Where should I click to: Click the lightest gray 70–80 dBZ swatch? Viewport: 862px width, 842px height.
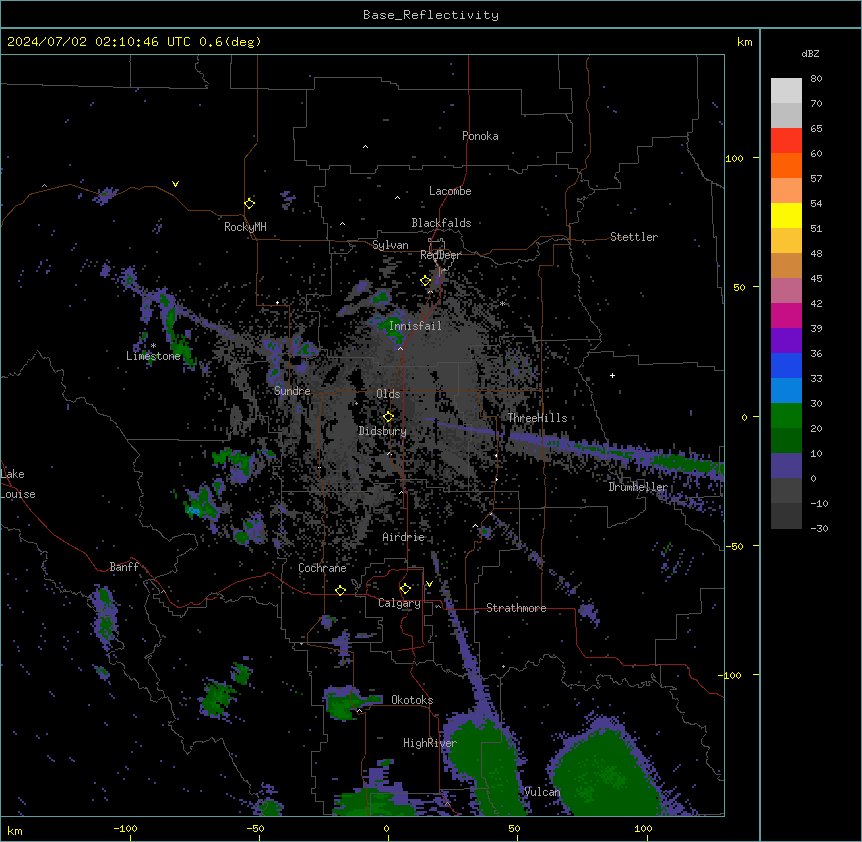(786, 91)
